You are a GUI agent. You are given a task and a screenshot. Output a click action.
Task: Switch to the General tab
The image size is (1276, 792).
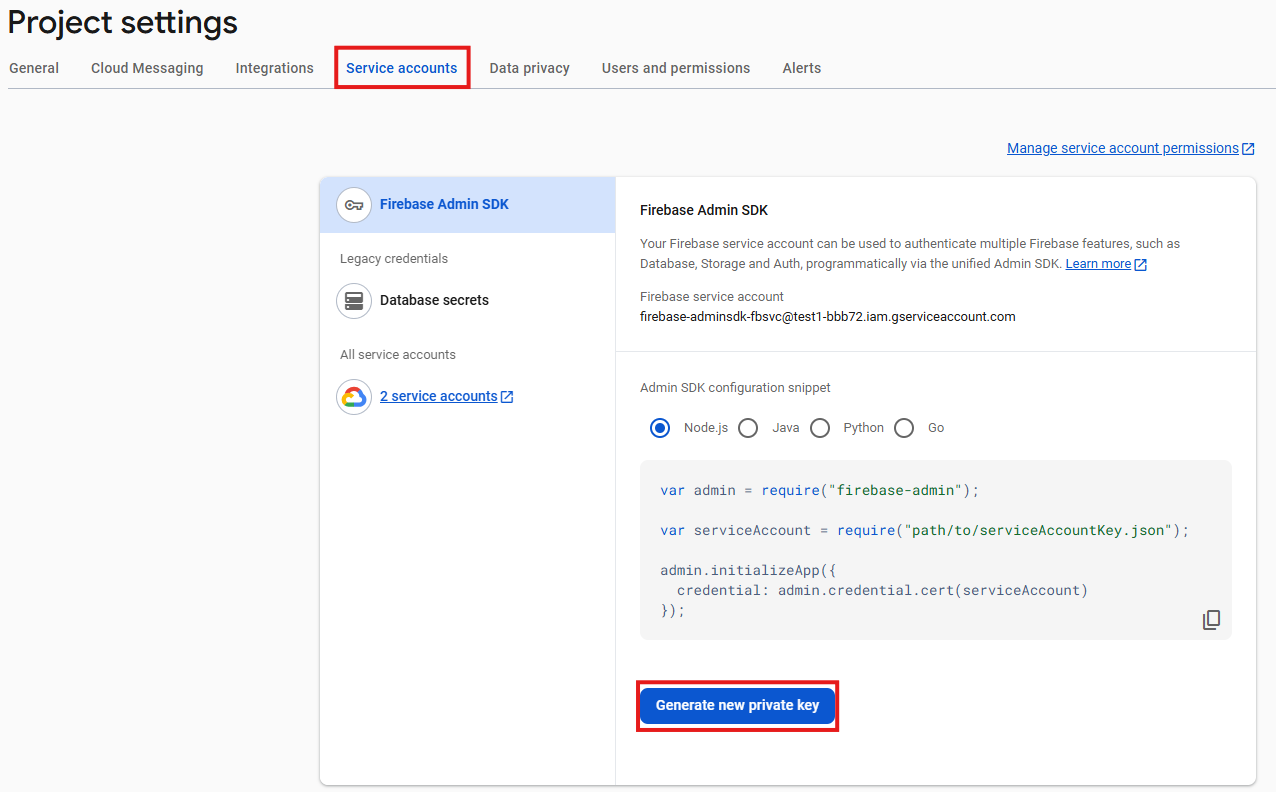click(x=34, y=68)
